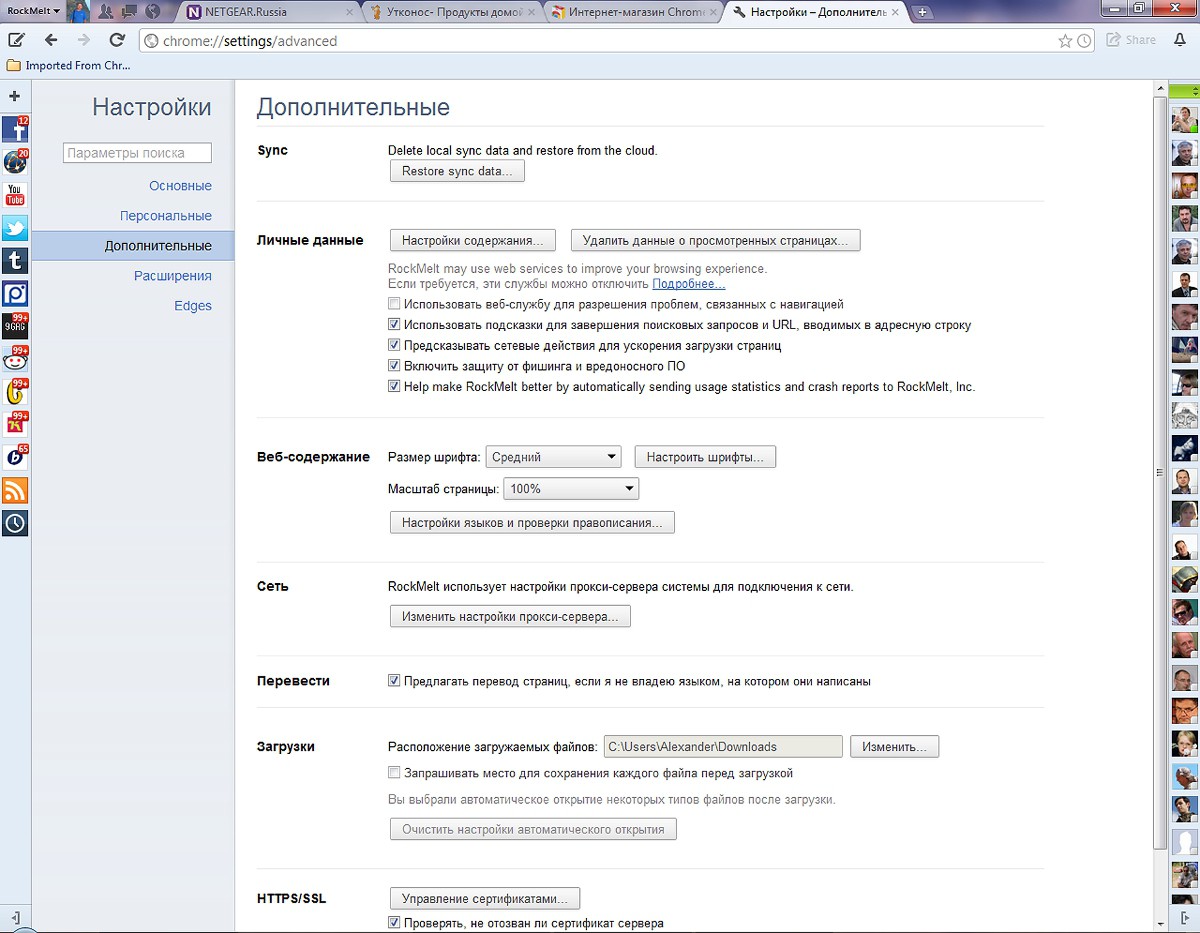Bookmark this page with the star icon
This screenshot has height=933, width=1200.
click(x=1065, y=41)
